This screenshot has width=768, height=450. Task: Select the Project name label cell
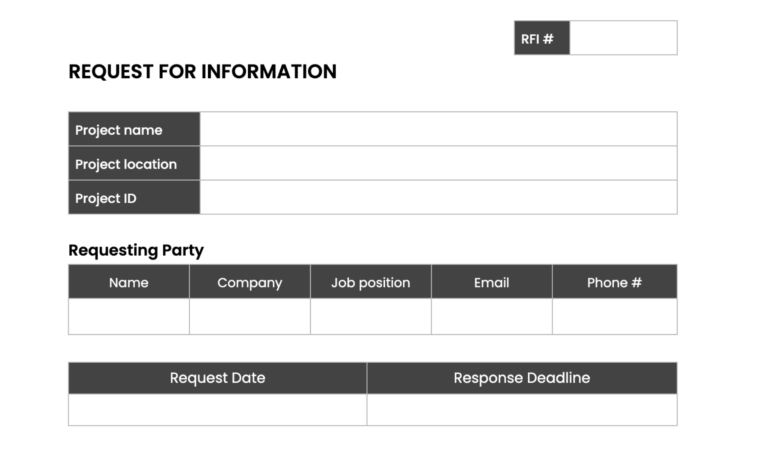coord(134,129)
